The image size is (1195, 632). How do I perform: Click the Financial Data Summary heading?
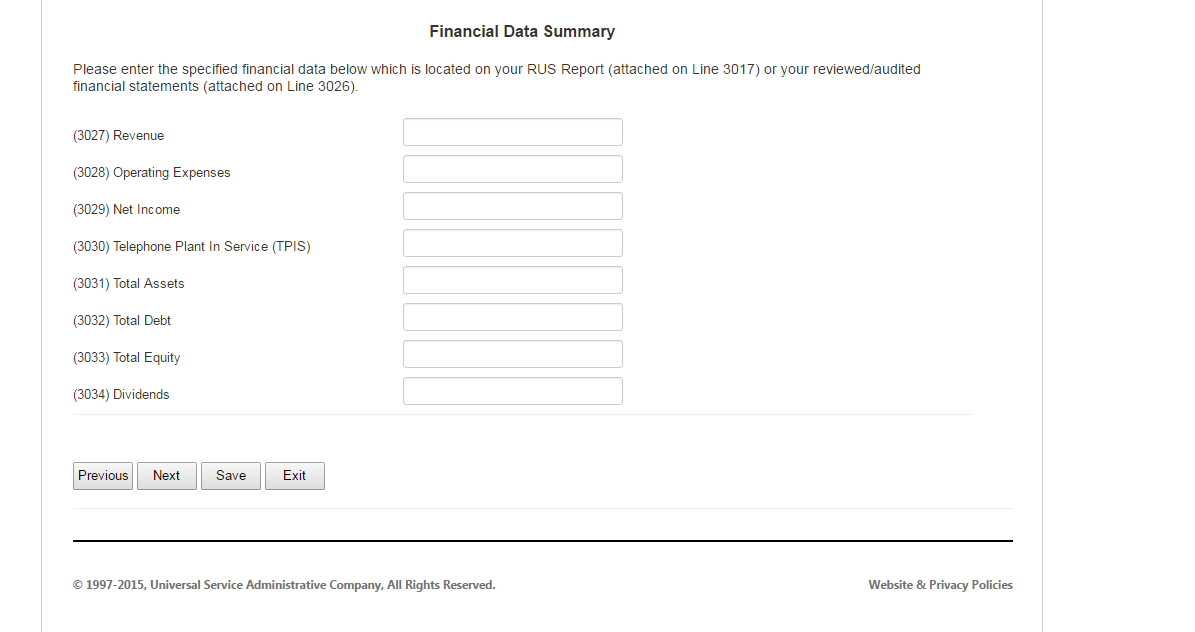(x=522, y=32)
